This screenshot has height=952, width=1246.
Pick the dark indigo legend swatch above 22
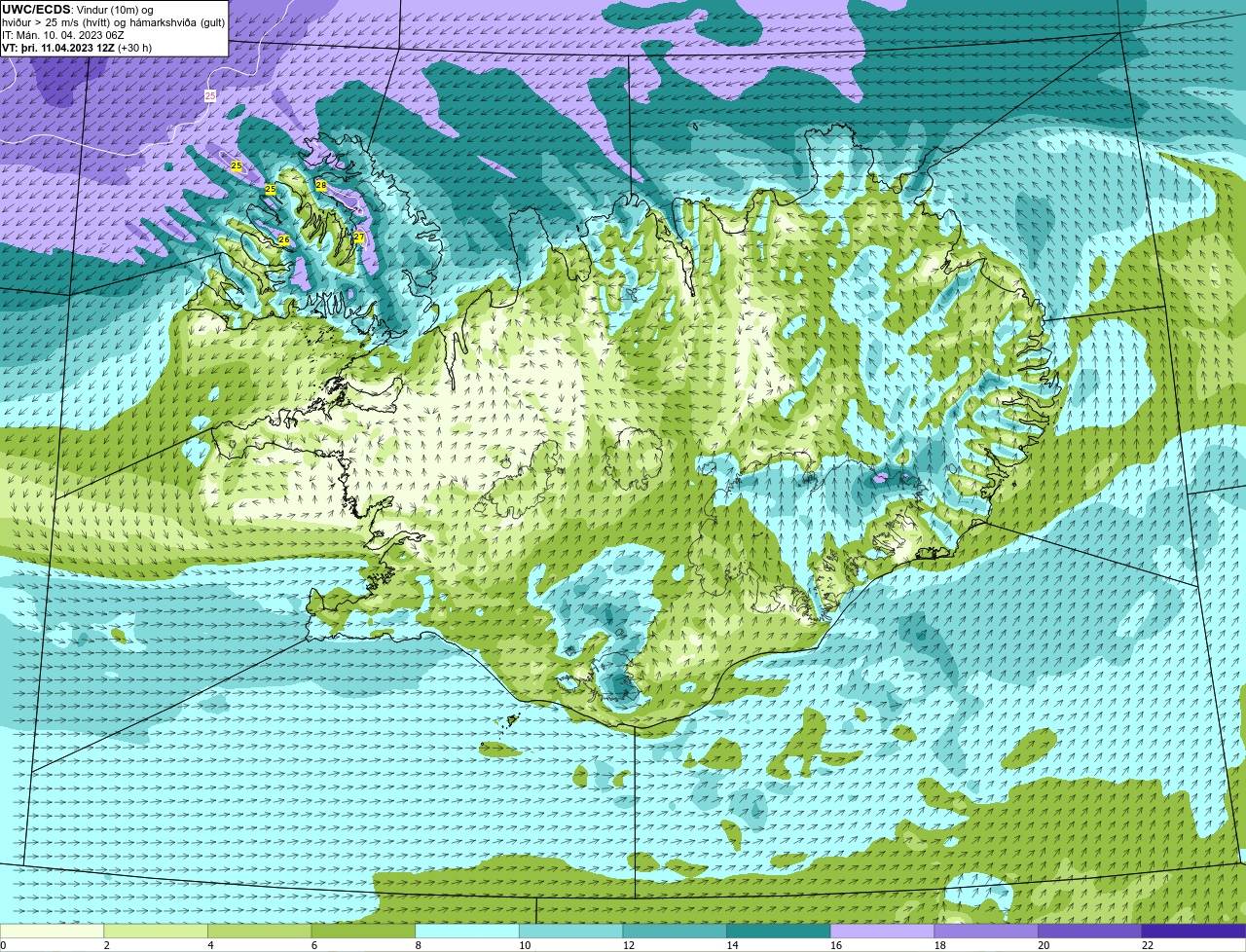pyautogui.click(x=1194, y=931)
